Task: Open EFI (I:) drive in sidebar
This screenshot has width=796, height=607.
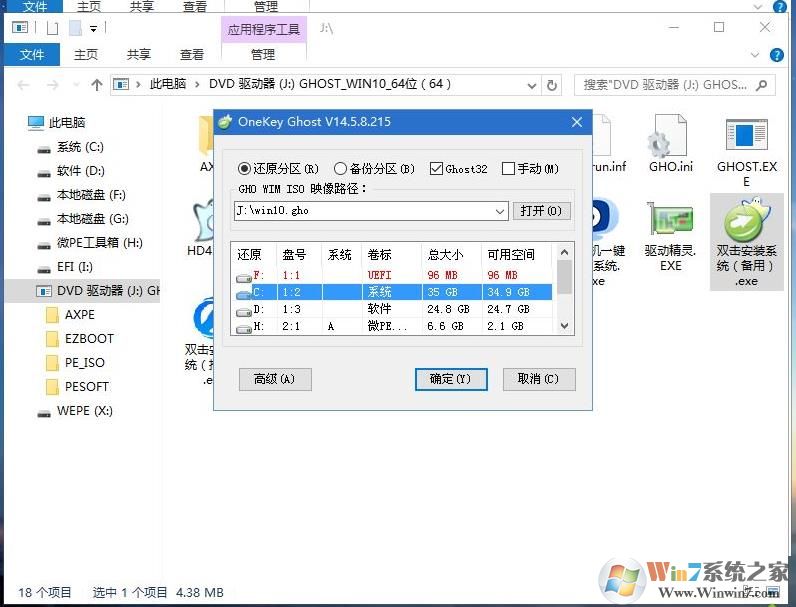Action: pos(65,266)
